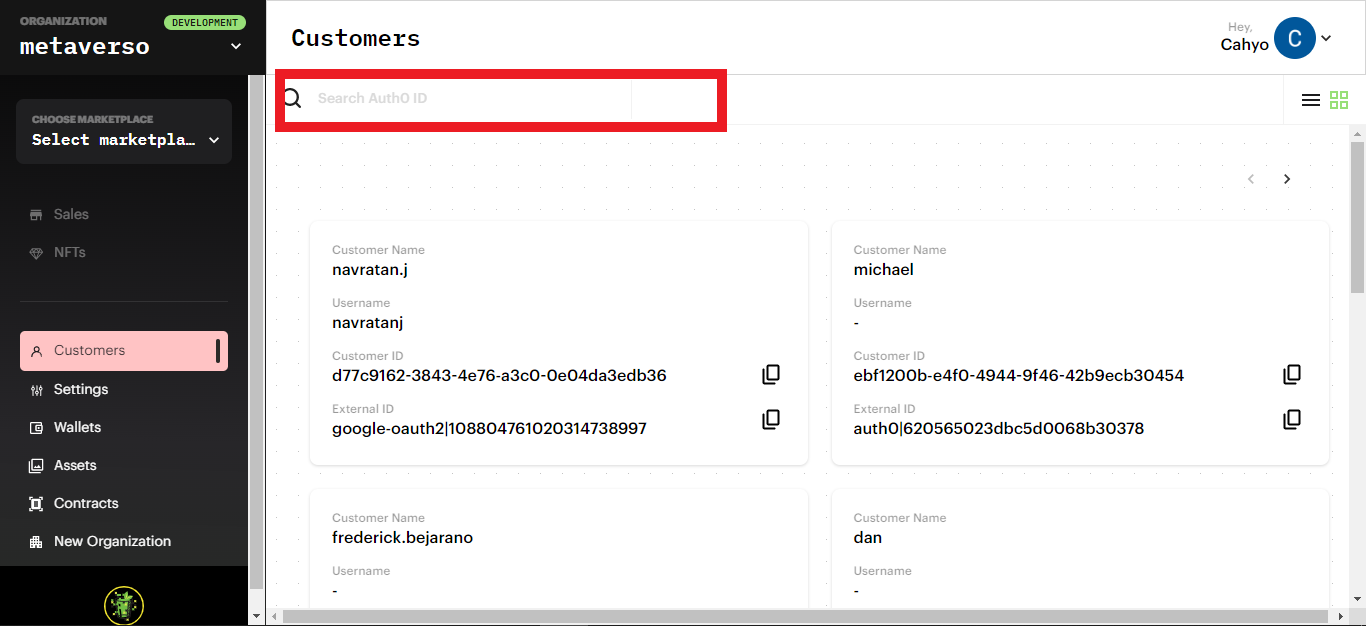Click the Customers page heading
Image resolution: width=1366 pixels, height=626 pixels.
click(x=355, y=38)
